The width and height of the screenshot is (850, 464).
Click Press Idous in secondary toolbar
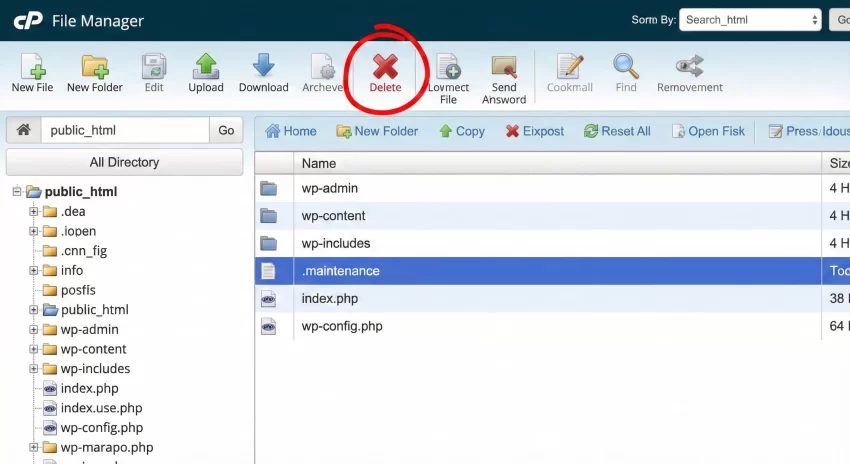point(809,131)
